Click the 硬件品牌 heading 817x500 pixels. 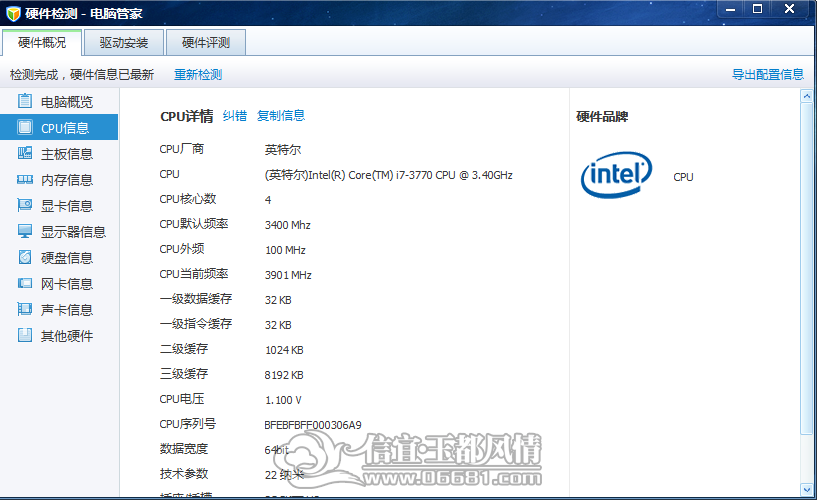[x=602, y=116]
